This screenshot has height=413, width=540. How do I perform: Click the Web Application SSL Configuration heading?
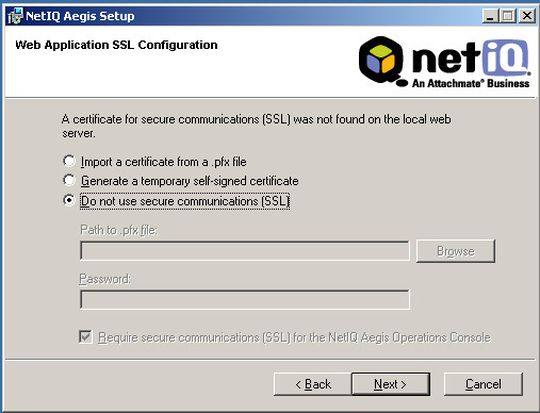116,45
